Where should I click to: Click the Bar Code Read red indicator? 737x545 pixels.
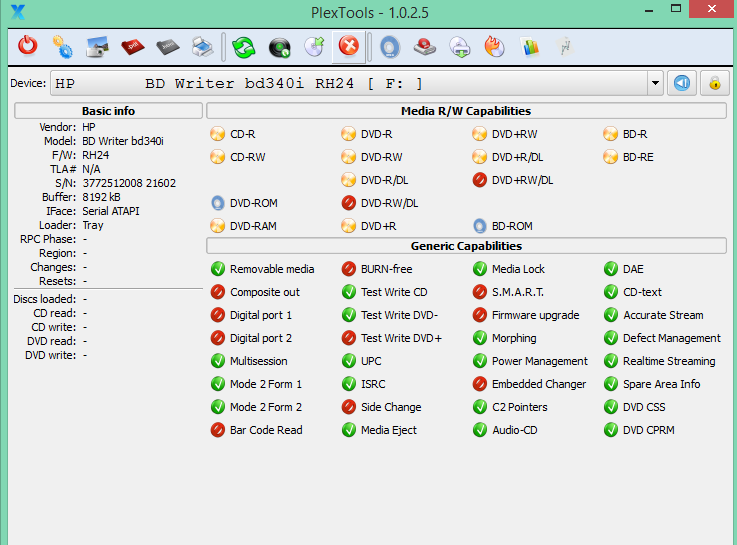click(218, 430)
